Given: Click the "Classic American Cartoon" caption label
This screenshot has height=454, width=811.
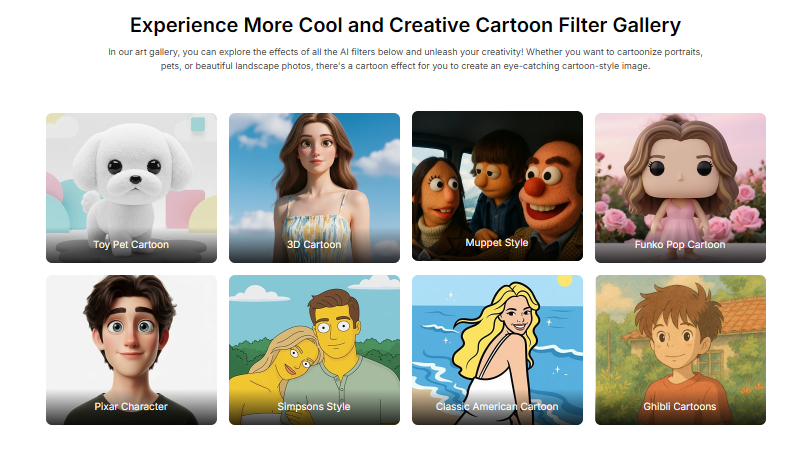Looking at the screenshot, I should tap(497, 407).
